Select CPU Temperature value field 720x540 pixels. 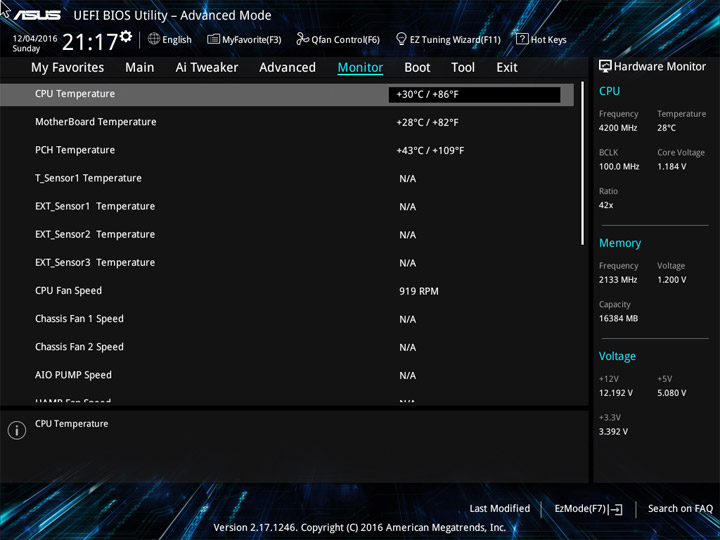(474, 95)
